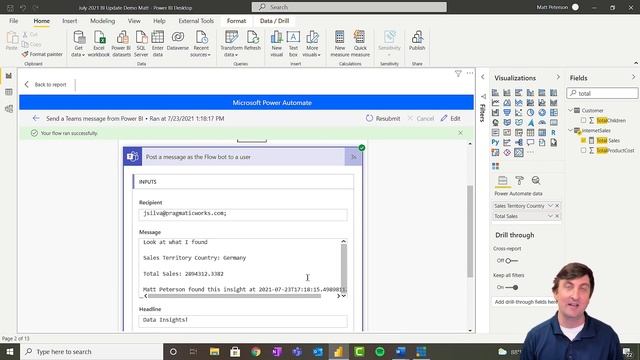Screen dimensions: 640x360
Task: Resubmit the flow run
Action: pos(383,118)
